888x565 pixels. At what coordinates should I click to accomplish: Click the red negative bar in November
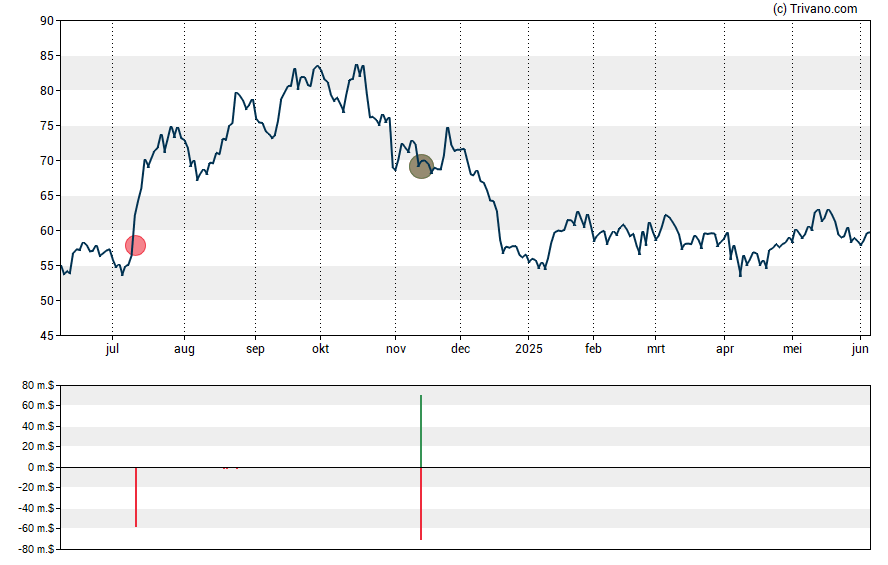(421, 503)
